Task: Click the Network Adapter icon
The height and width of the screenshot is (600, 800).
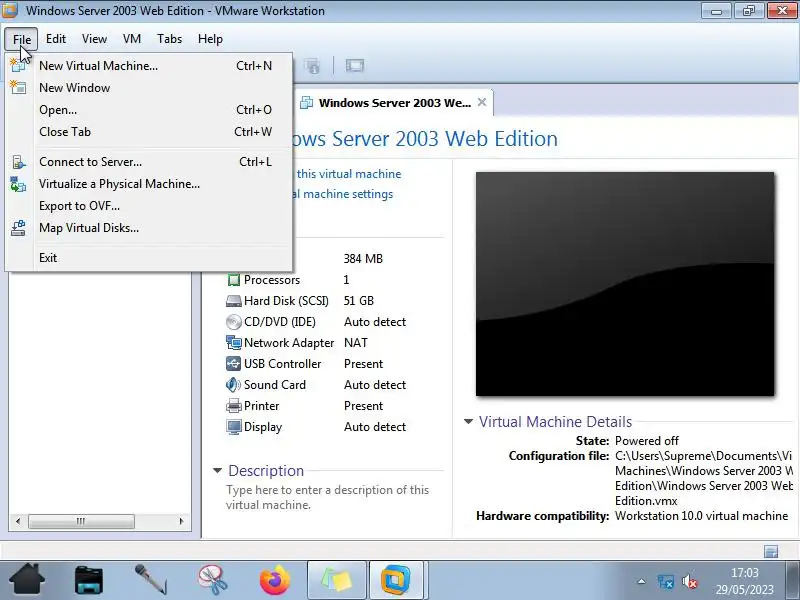Action: (234, 343)
